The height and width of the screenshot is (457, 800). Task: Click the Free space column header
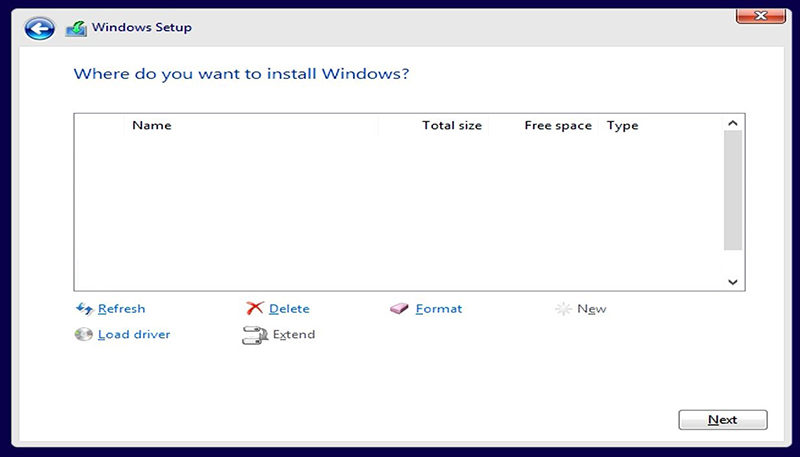[x=558, y=126]
